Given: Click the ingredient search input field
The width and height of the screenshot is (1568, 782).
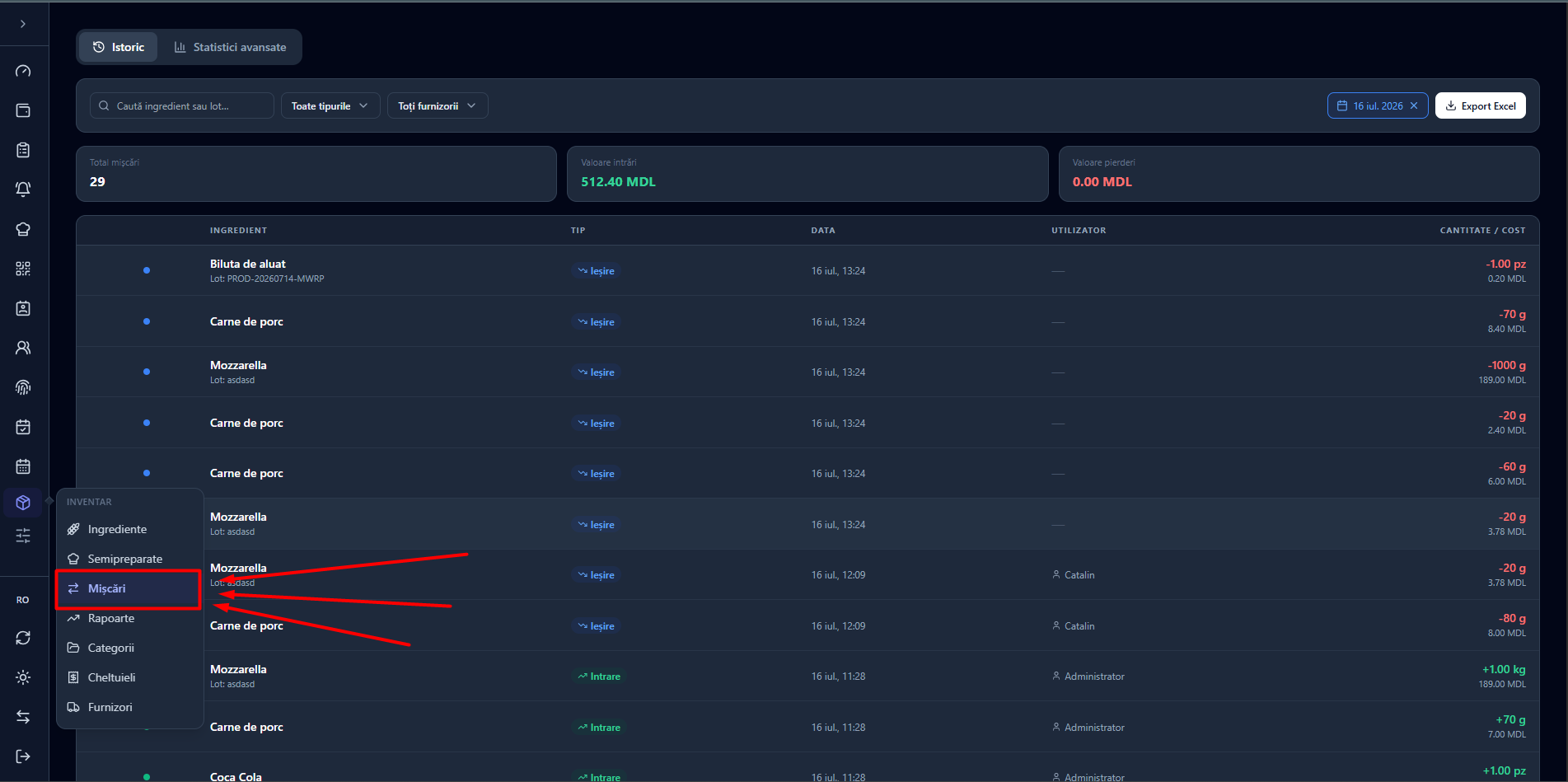Looking at the screenshot, I should point(182,105).
